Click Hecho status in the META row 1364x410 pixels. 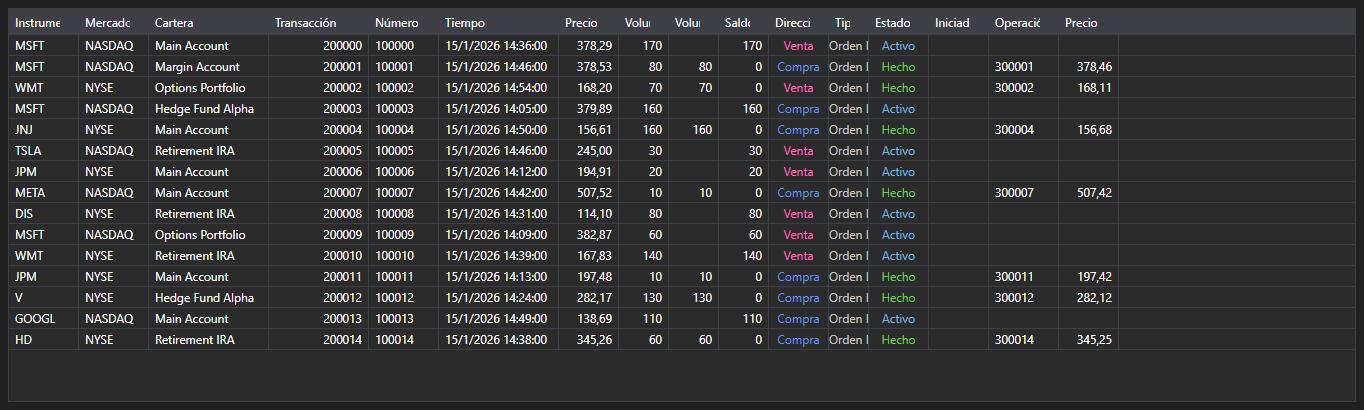(x=898, y=193)
